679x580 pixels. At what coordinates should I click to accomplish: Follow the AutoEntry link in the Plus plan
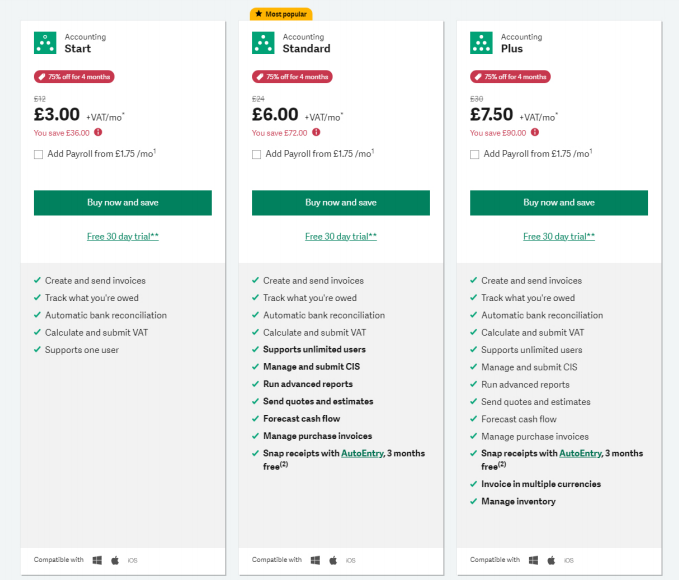coord(583,453)
